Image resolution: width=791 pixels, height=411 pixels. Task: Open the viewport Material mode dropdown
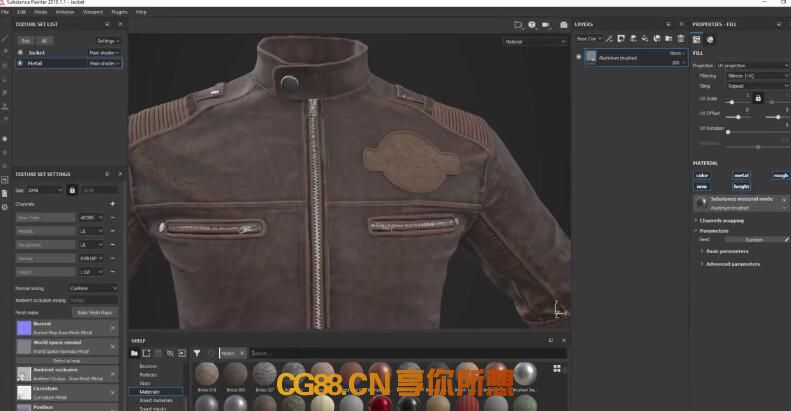pyautogui.click(x=534, y=42)
